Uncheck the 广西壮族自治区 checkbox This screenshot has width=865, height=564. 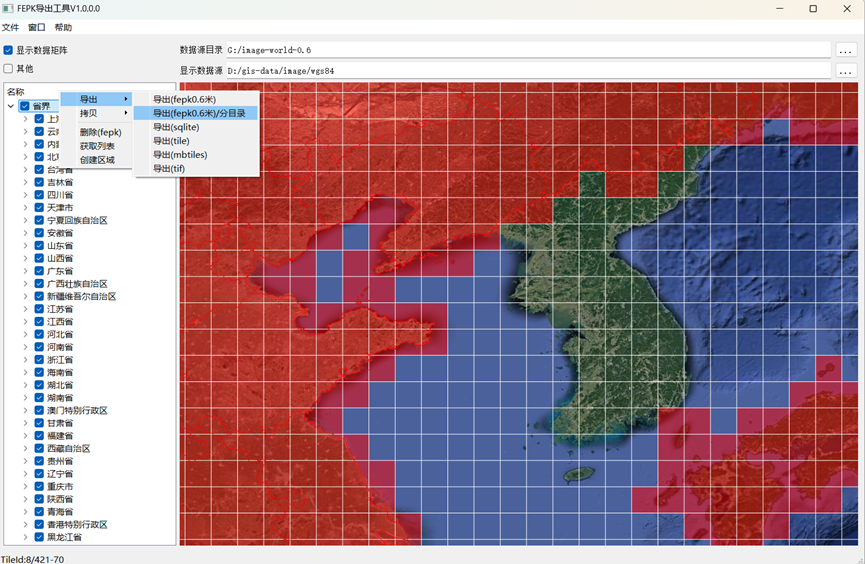(39, 284)
